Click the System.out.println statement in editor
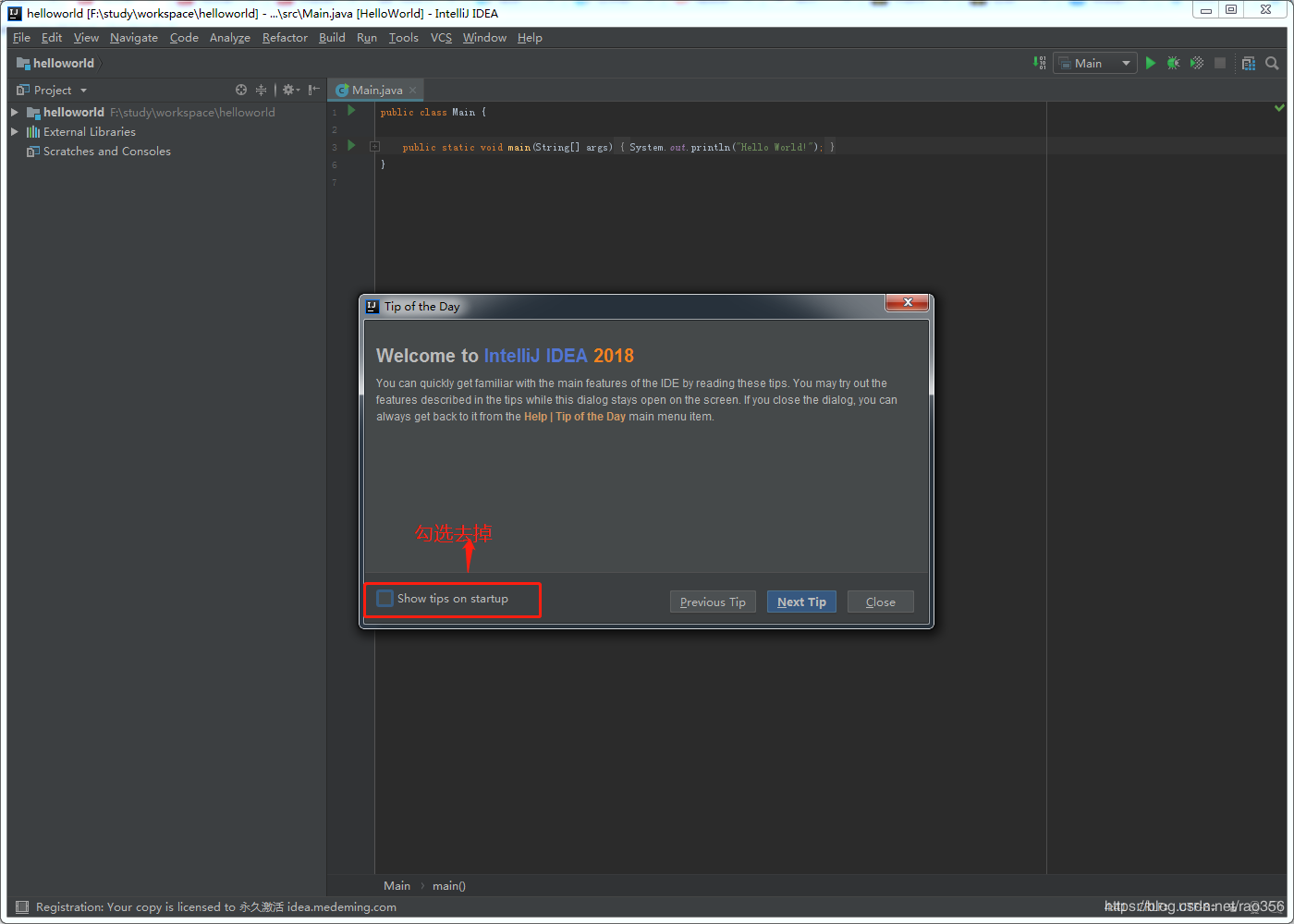This screenshot has width=1294, height=924. pyautogui.click(x=726, y=147)
